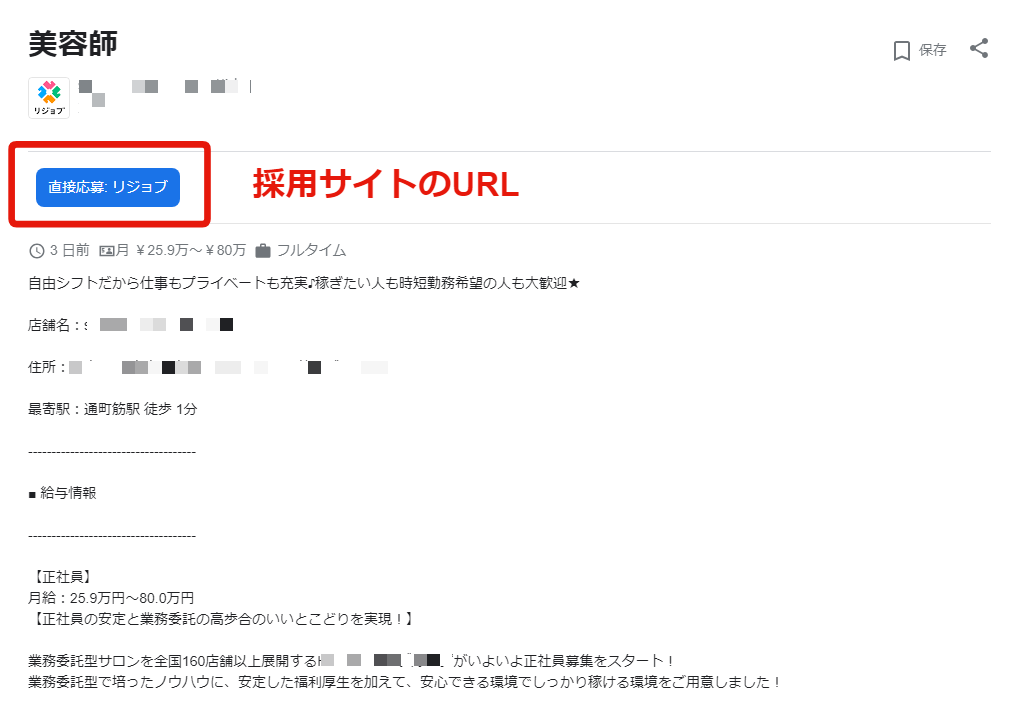Click the 【正社員】 heading text
This screenshot has height=702, width=1010.
click(61, 577)
